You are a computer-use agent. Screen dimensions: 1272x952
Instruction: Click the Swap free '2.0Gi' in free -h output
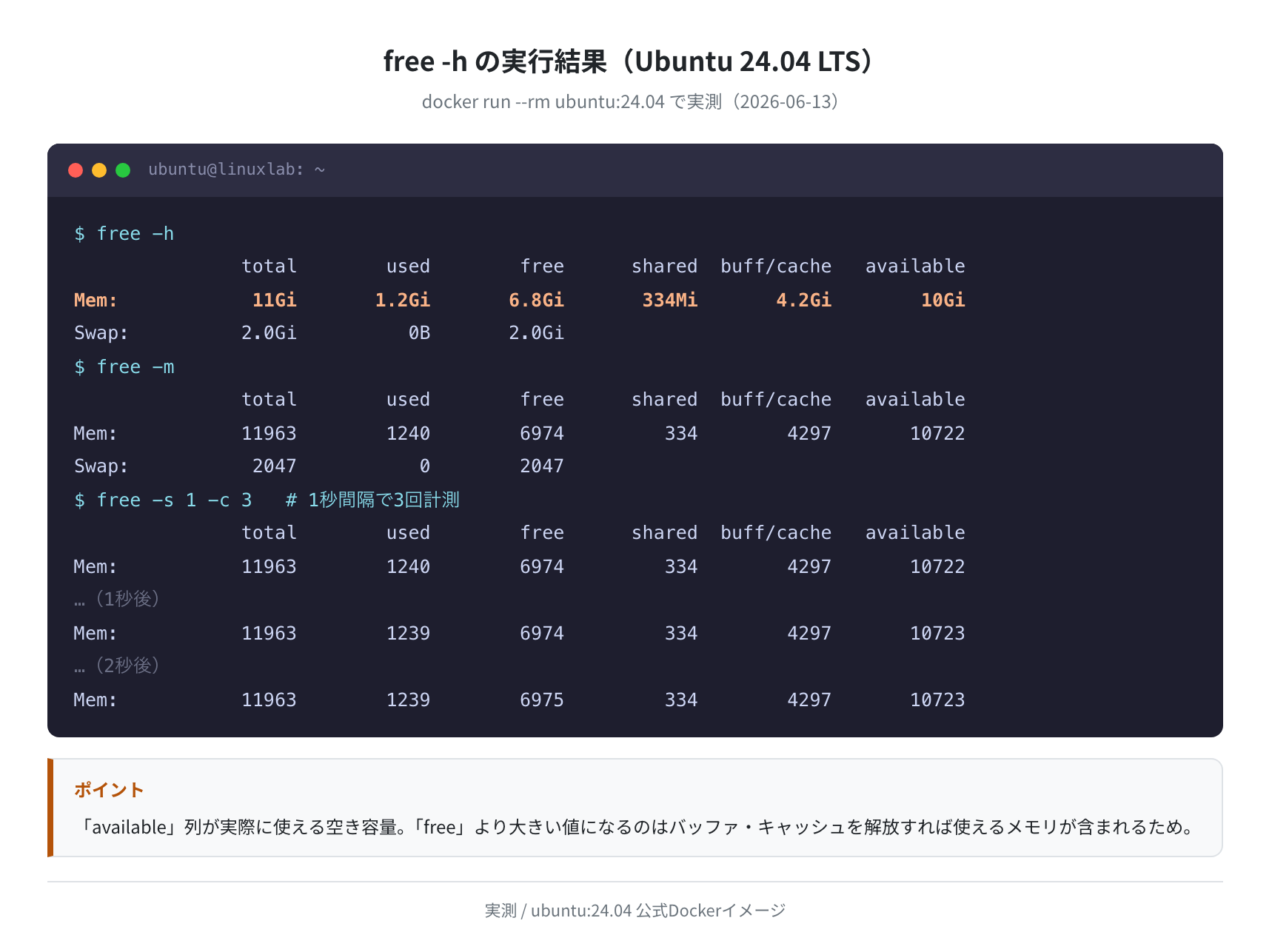click(536, 333)
